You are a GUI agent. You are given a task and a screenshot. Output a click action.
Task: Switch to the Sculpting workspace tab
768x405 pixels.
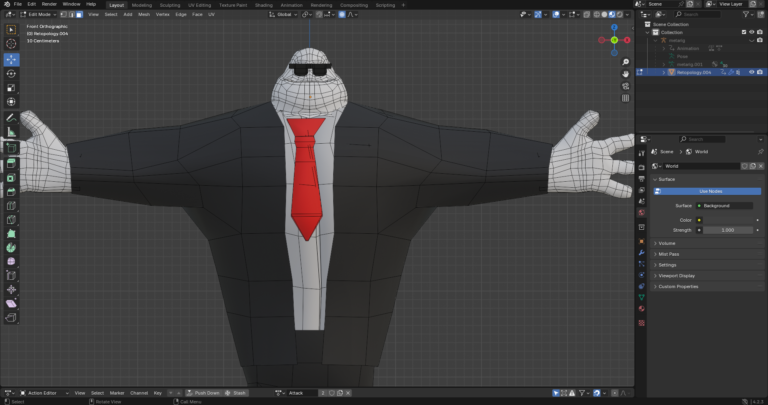pos(170,4)
